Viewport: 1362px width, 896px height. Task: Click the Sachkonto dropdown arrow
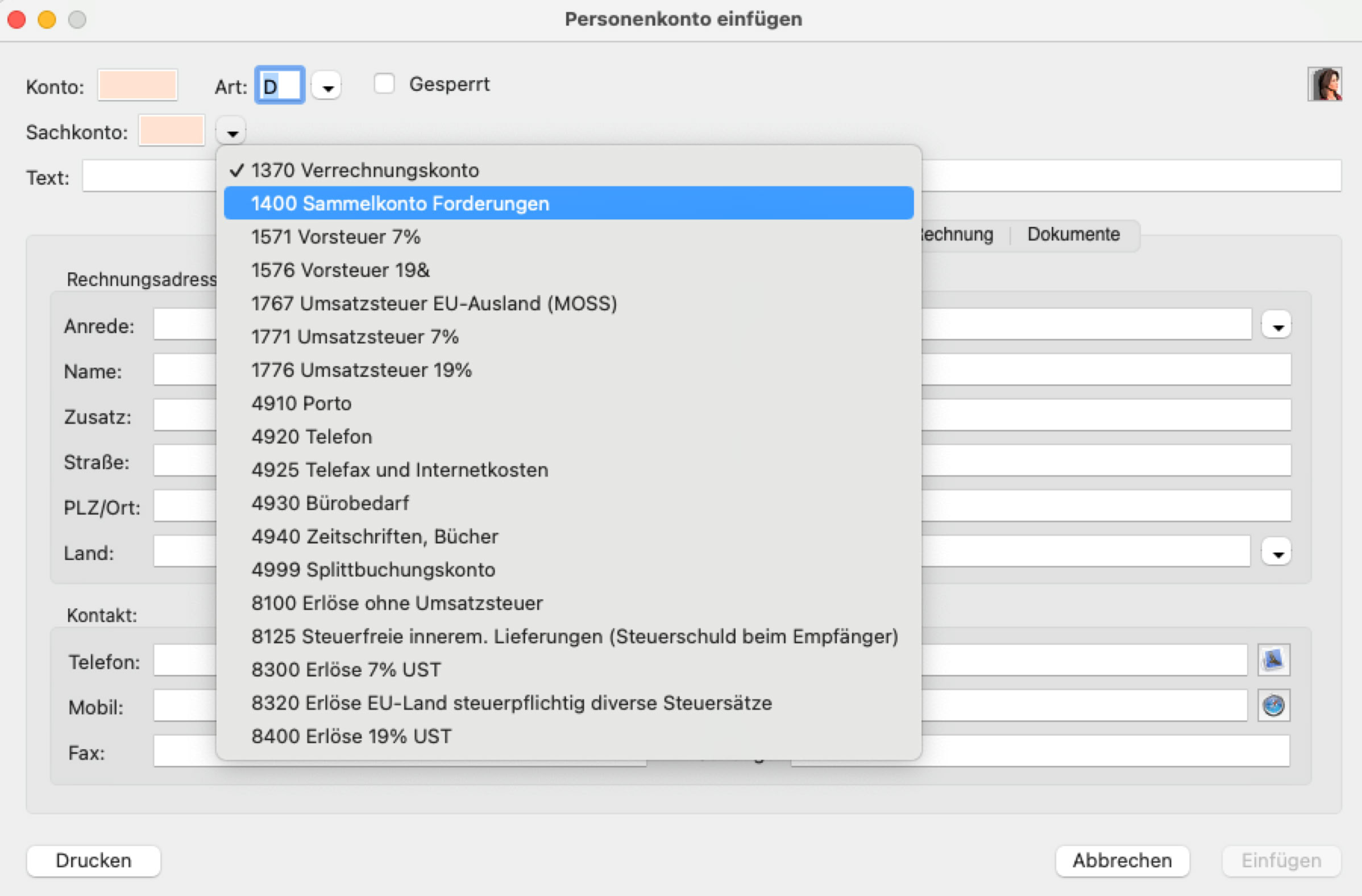tap(232, 132)
